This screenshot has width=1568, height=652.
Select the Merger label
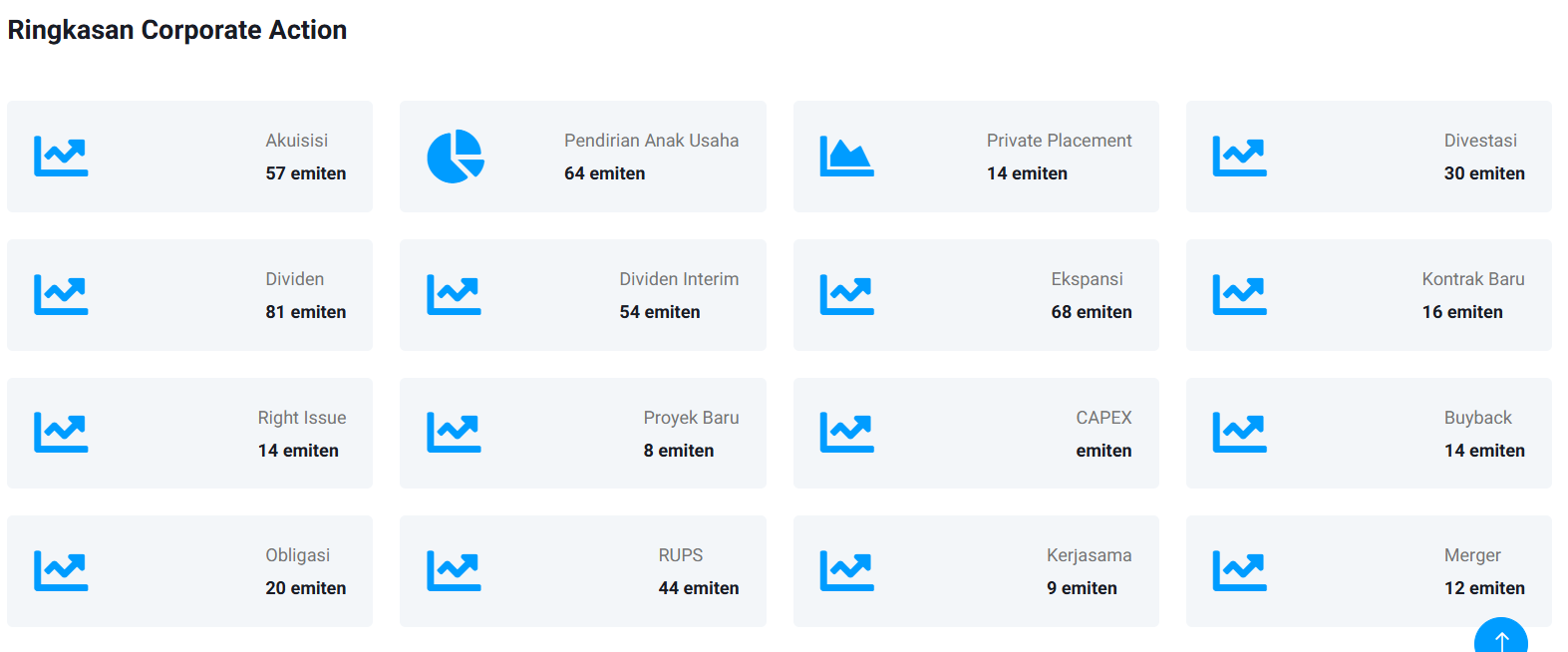click(x=1472, y=555)
